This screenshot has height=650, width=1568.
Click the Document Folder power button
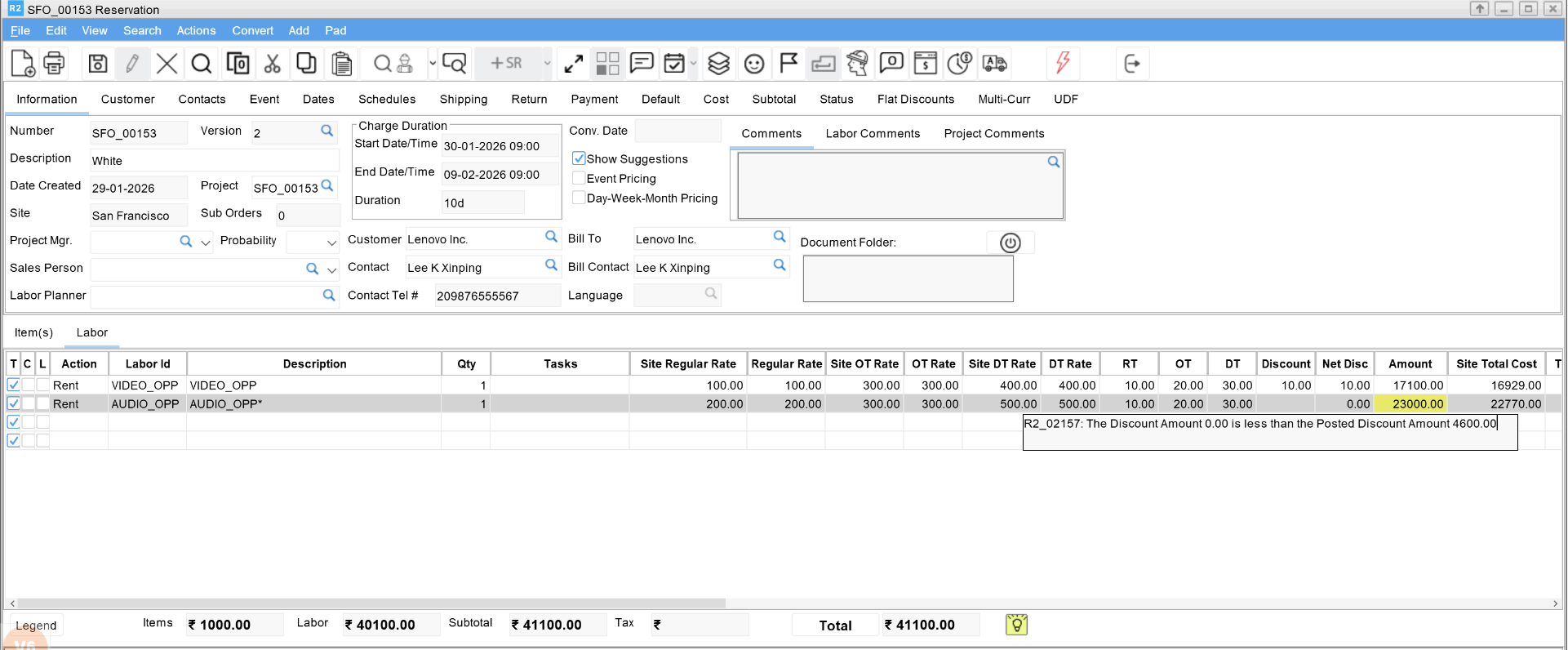tap(1010, 243)
